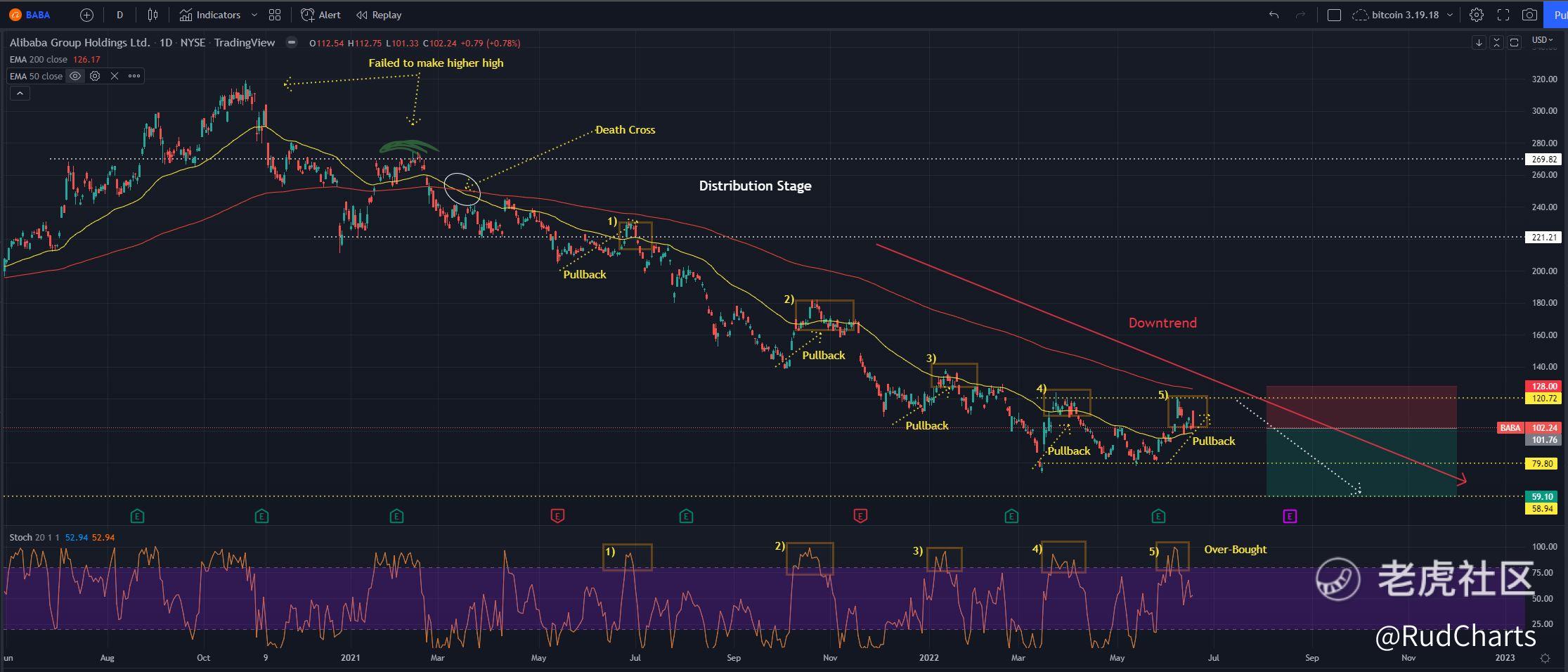Click the purple upcoming earnings marker
The image size is (1568, 672).
(1290, 517)
